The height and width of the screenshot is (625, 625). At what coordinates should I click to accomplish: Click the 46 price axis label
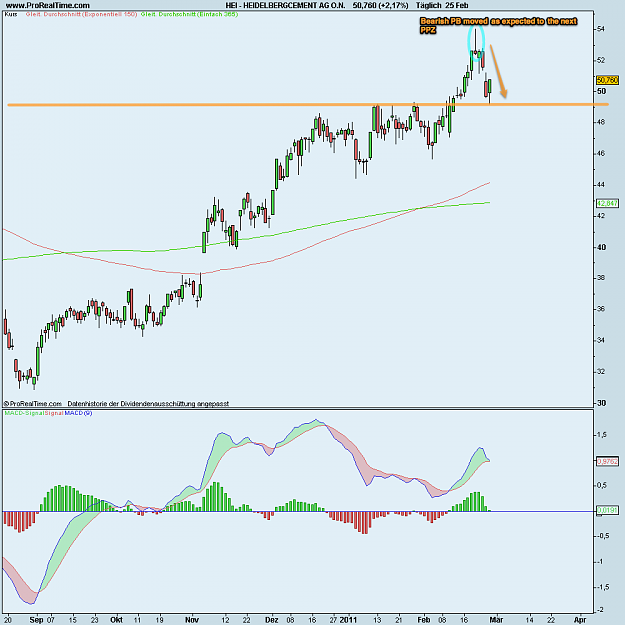coord(601,153)
